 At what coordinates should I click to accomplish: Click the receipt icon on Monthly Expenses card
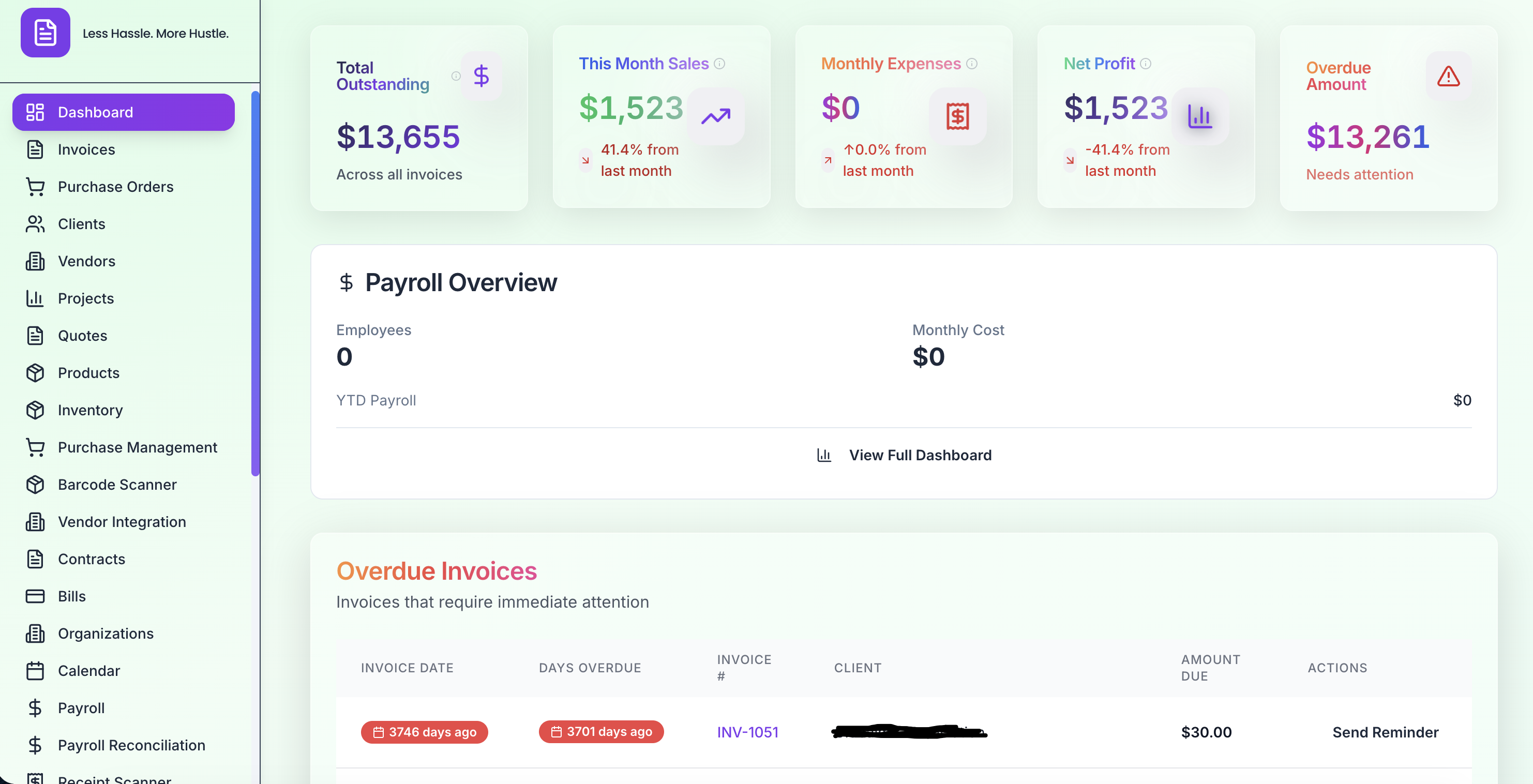pyautogui.click(x=957, y=116)
